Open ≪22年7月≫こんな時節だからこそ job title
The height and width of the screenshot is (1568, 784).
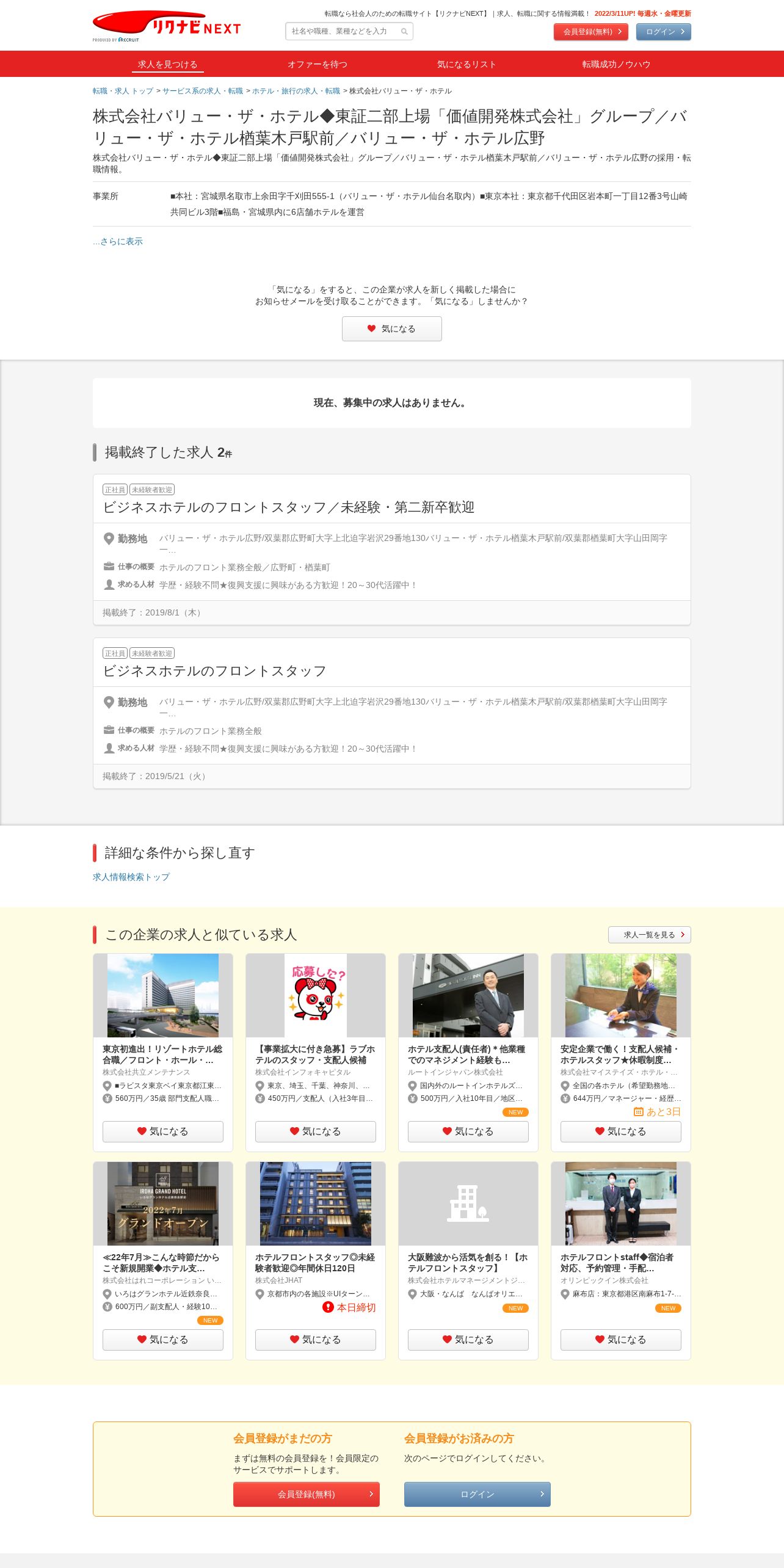pyautogui.click(x=161, y=1263)
